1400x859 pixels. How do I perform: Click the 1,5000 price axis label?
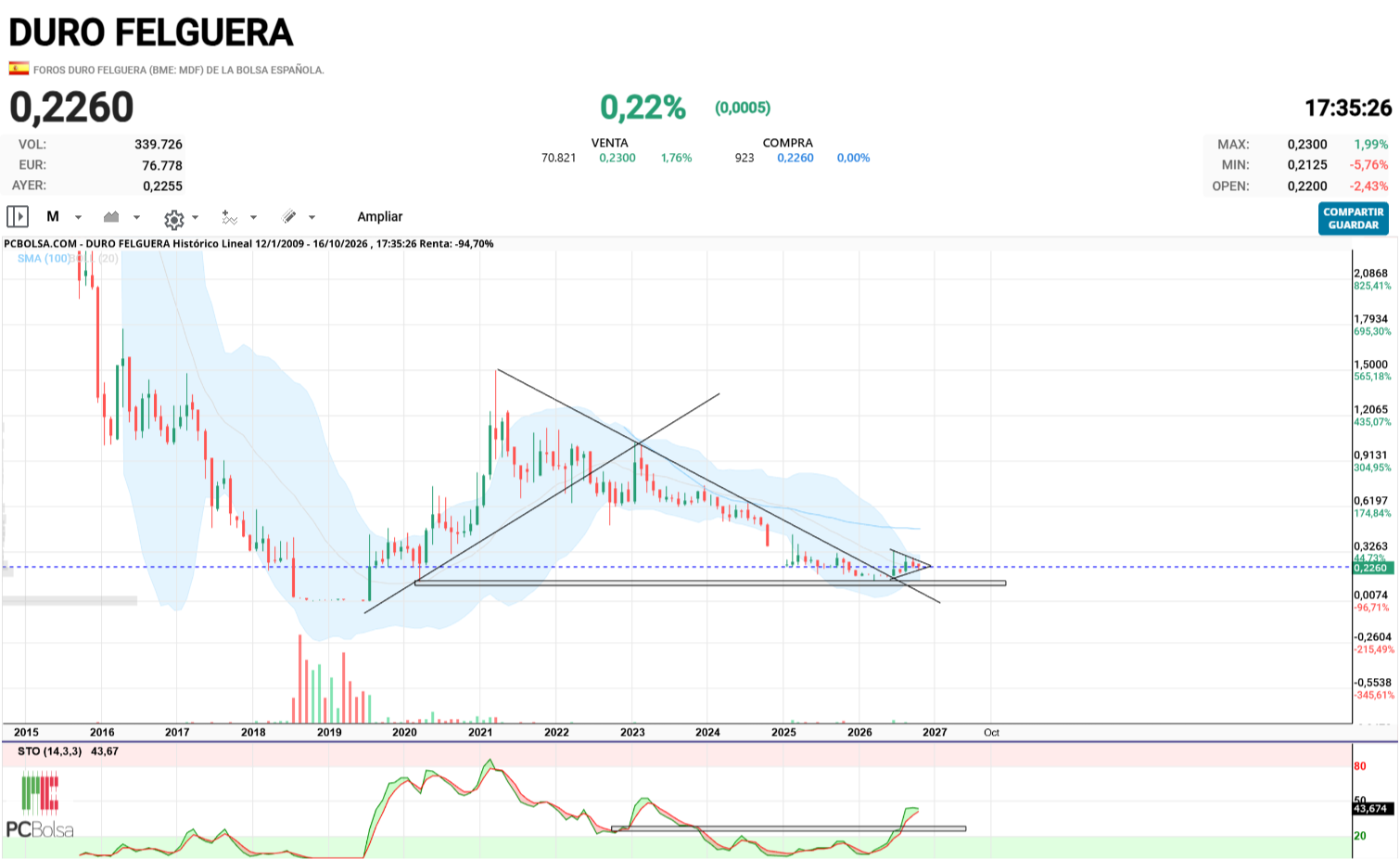tap(1371, 365)
